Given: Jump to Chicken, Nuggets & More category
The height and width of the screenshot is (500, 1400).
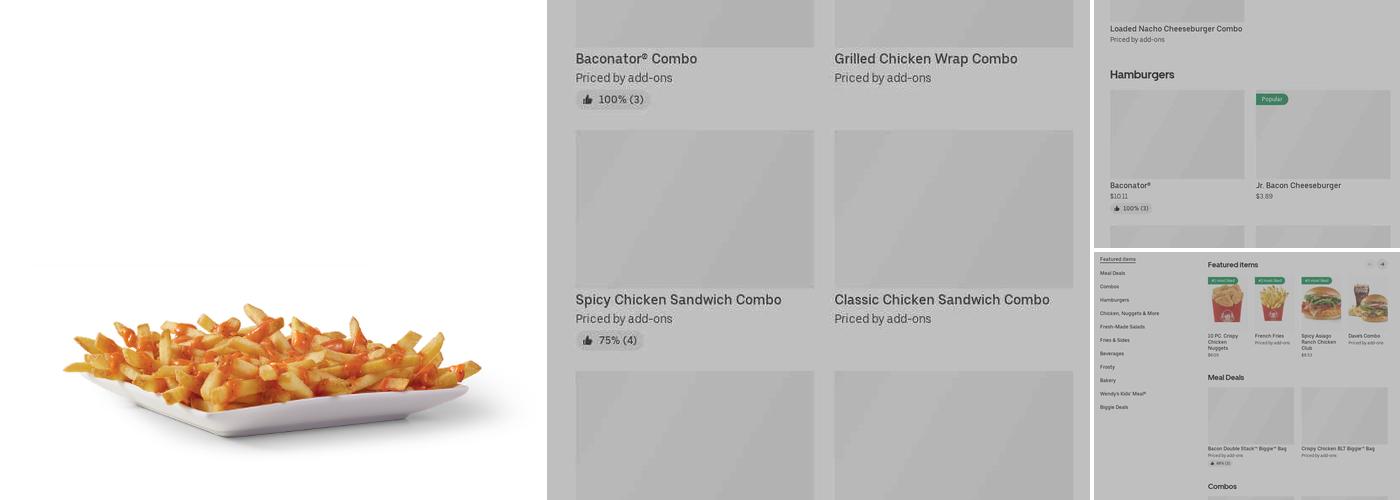Looking at the screenshot, I should (1129, 313).
